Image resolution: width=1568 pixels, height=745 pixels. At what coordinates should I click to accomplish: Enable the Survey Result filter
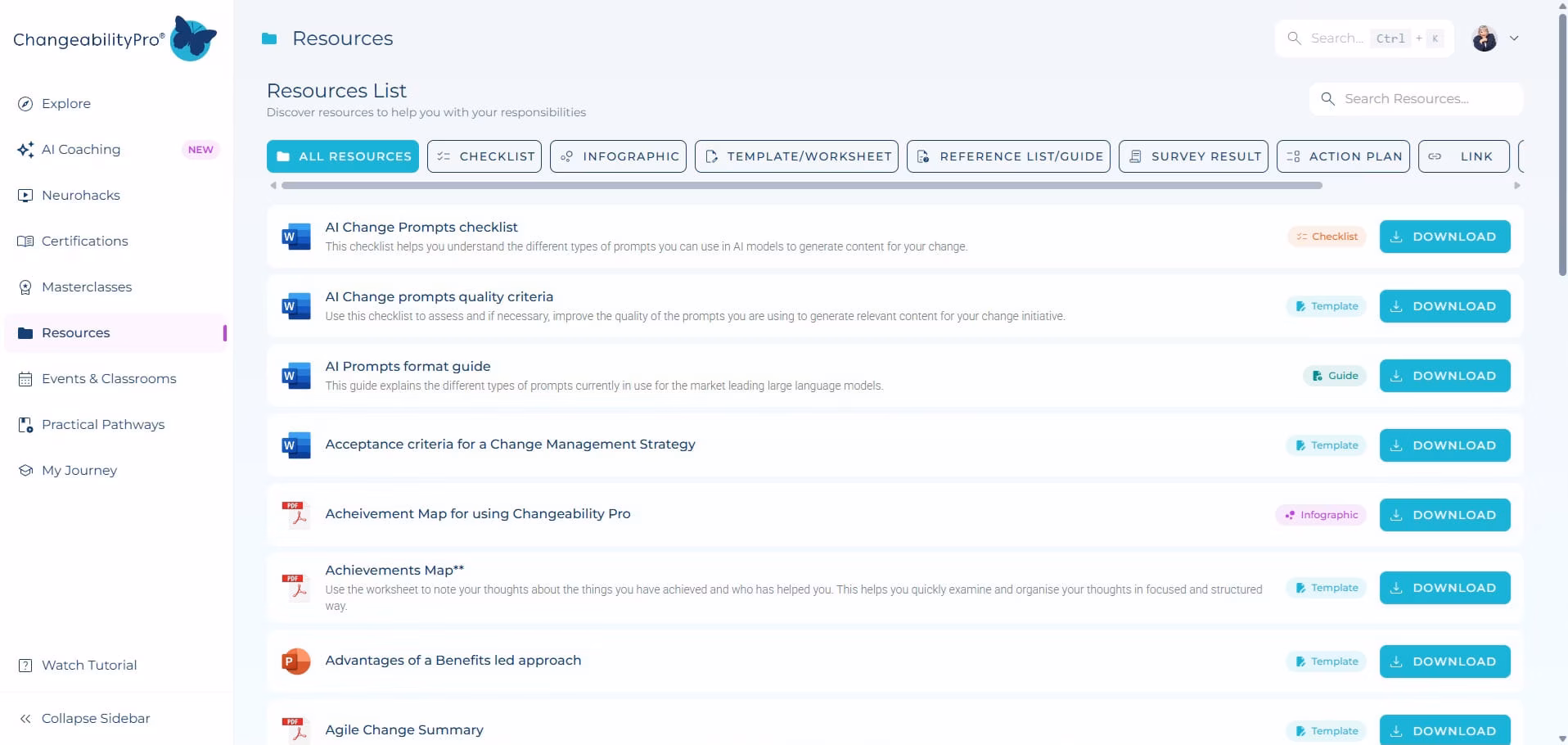coord(1194,156)
